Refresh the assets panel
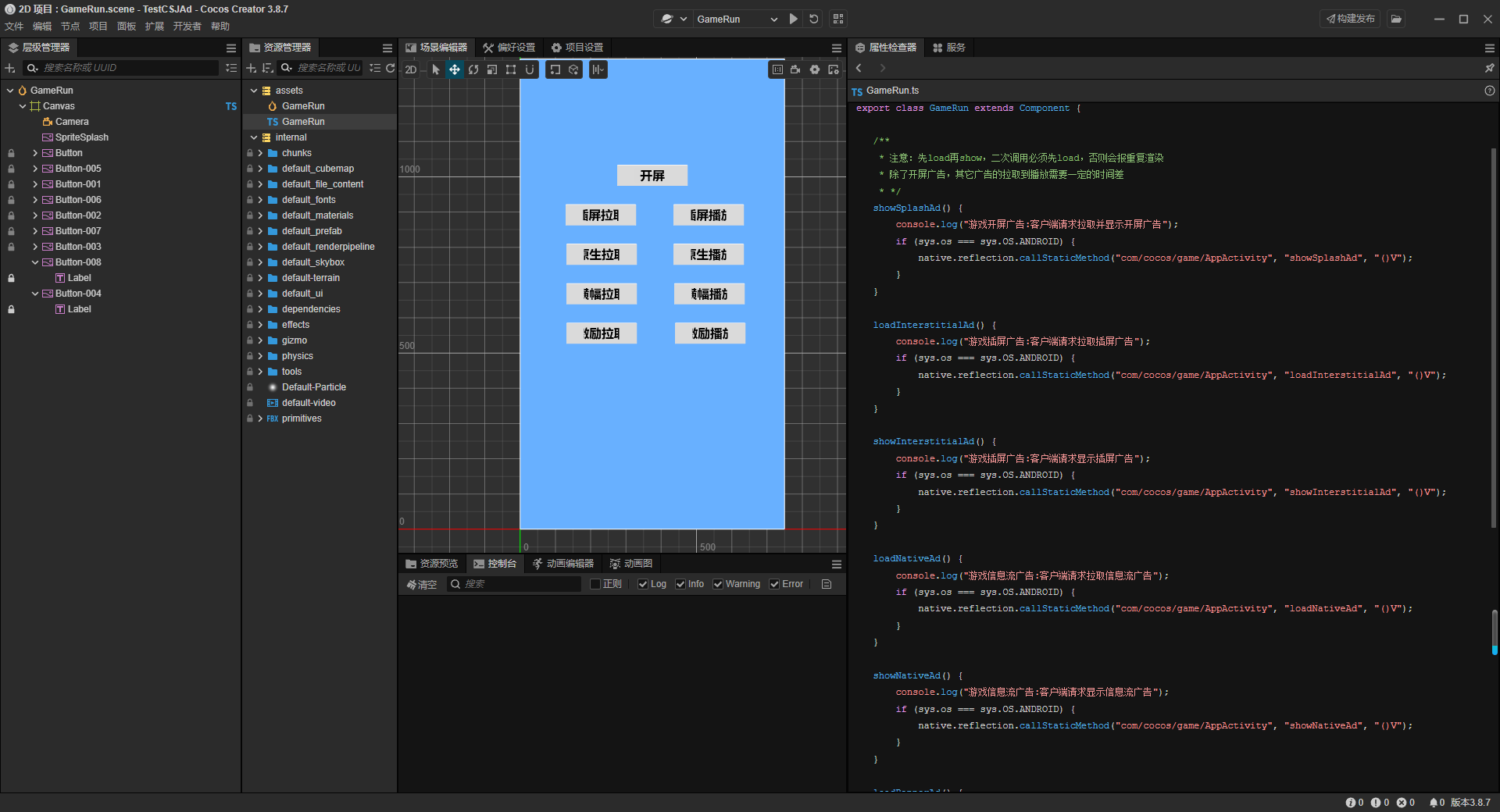The image size is (1500, 812). [390, 68]
